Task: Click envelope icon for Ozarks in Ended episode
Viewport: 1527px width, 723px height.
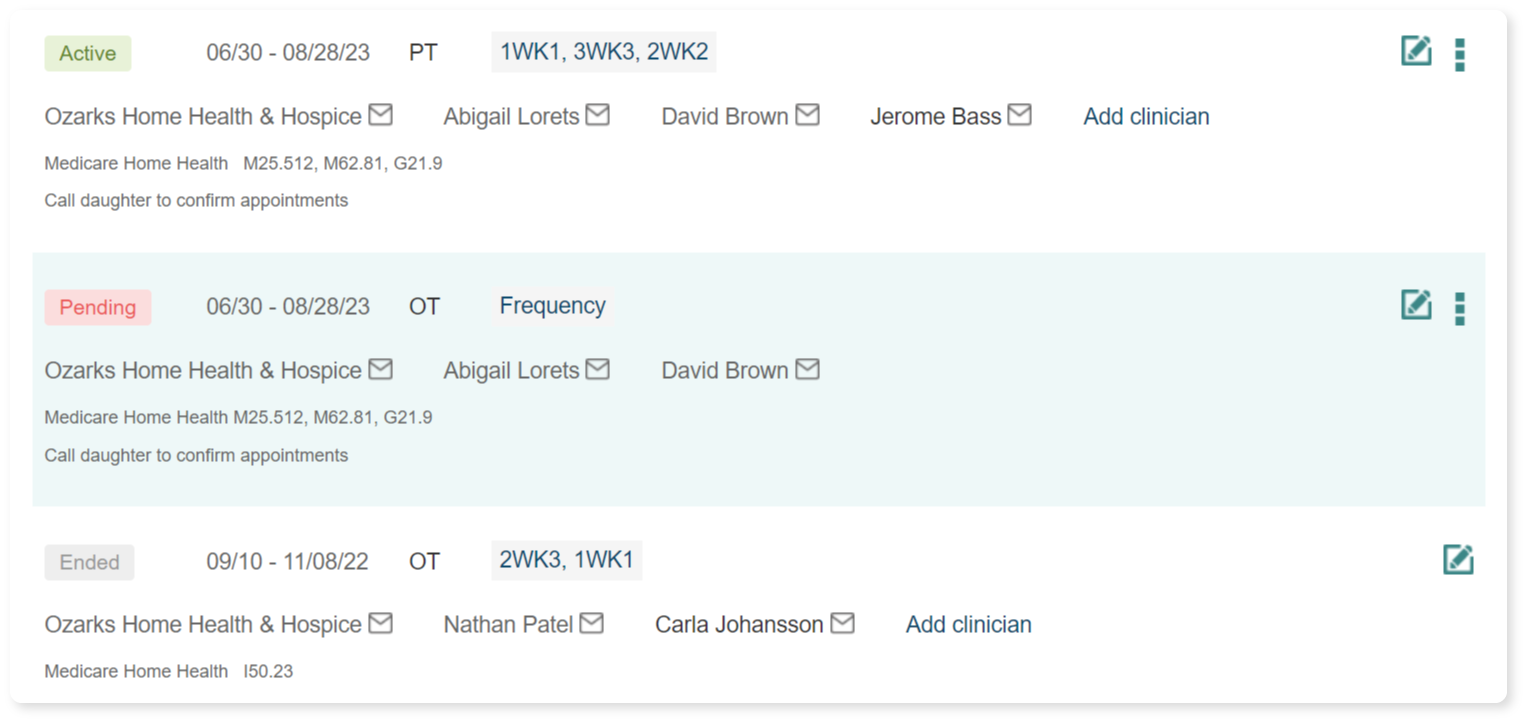Action: click(380, 623)
